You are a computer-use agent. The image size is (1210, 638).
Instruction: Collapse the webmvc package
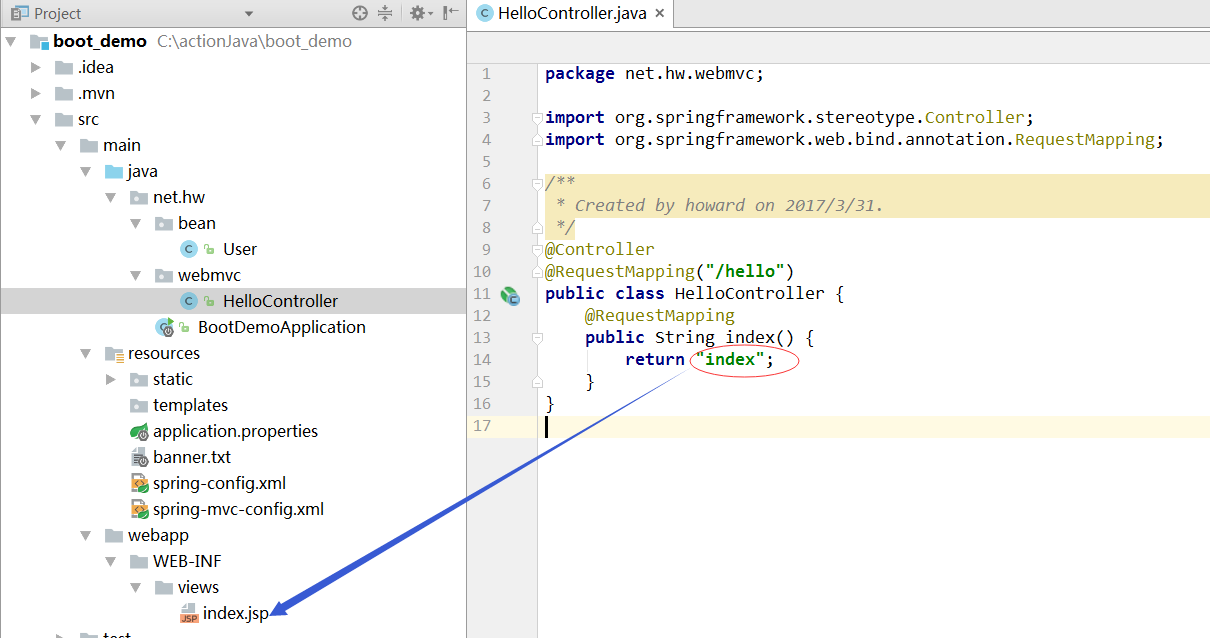(x=136, y=275)
